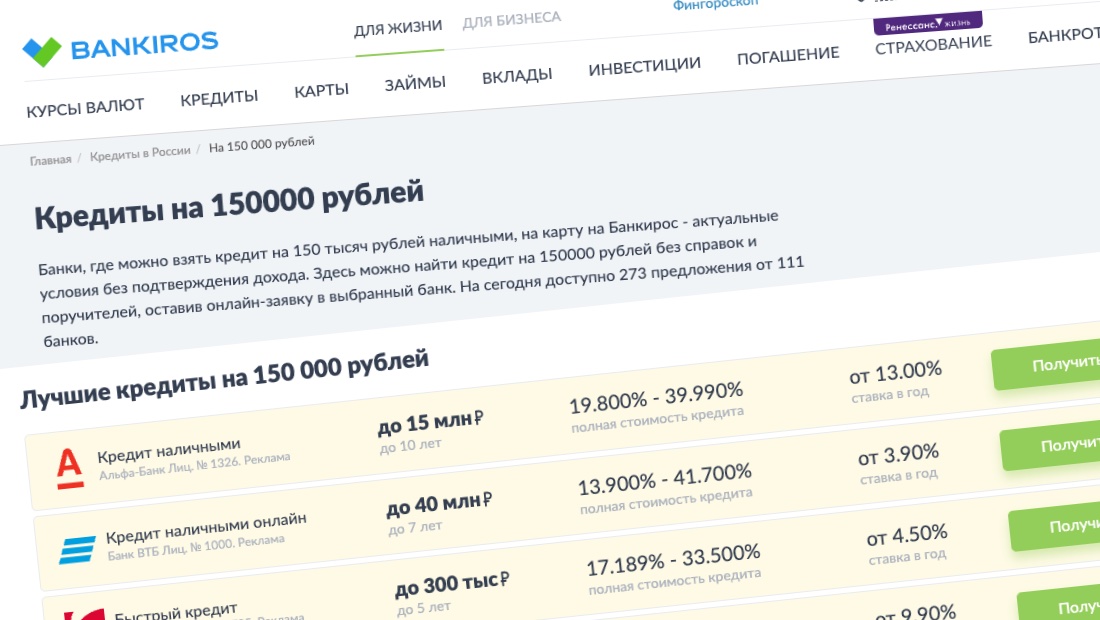The image size is (1100, 620).
Task: Open the Вклады menu item
Action: pos(517,77)
